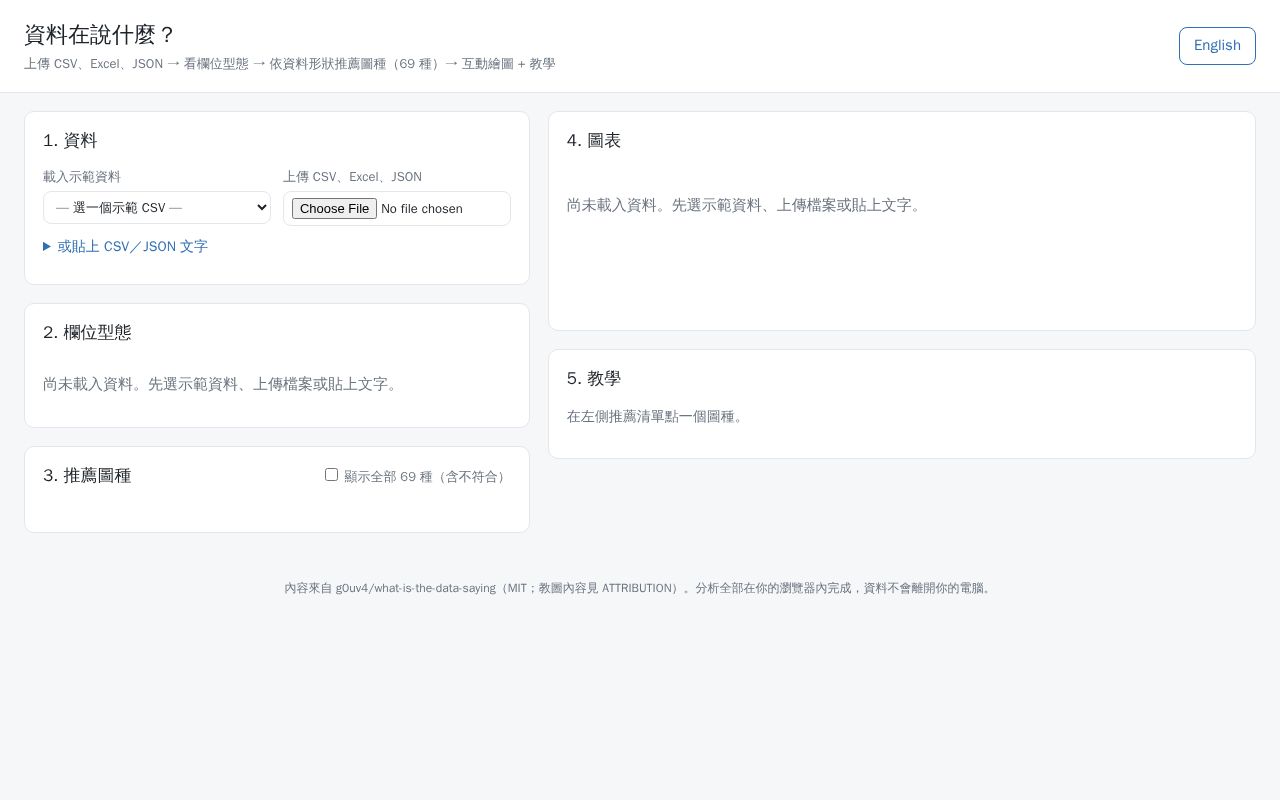Click the 5. 教學 section heading

594,379
